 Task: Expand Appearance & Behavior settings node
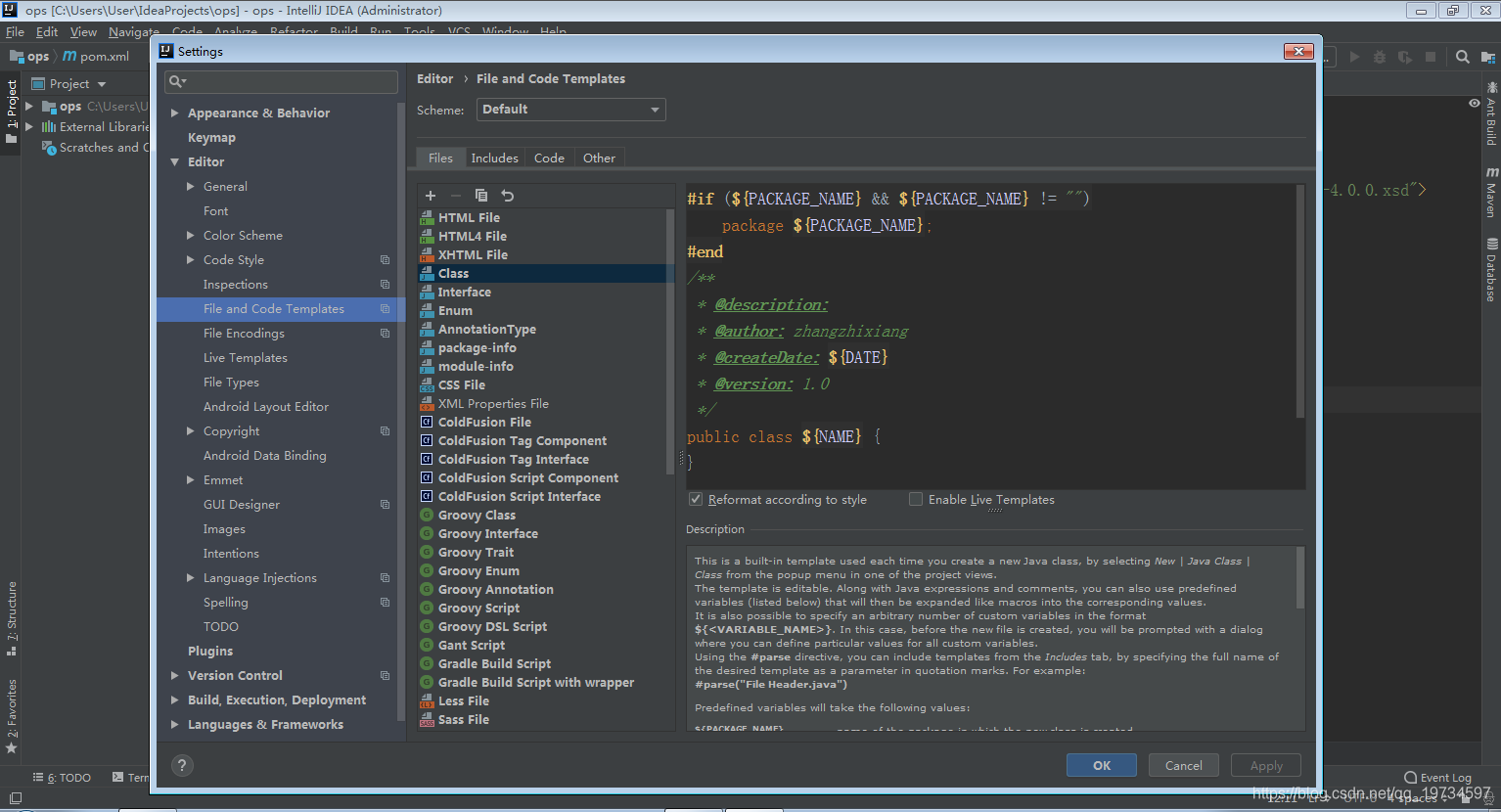pos(175,113)
